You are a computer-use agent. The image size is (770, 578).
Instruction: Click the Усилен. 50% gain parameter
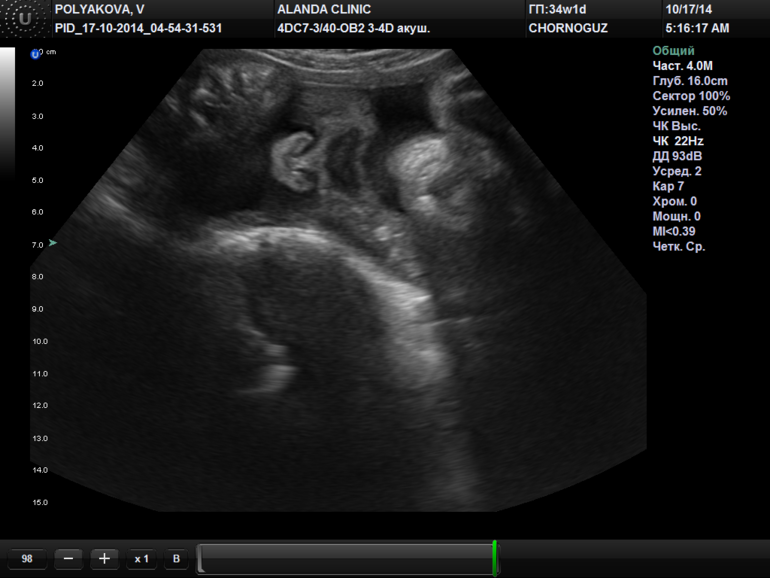[x=689, y=111]
